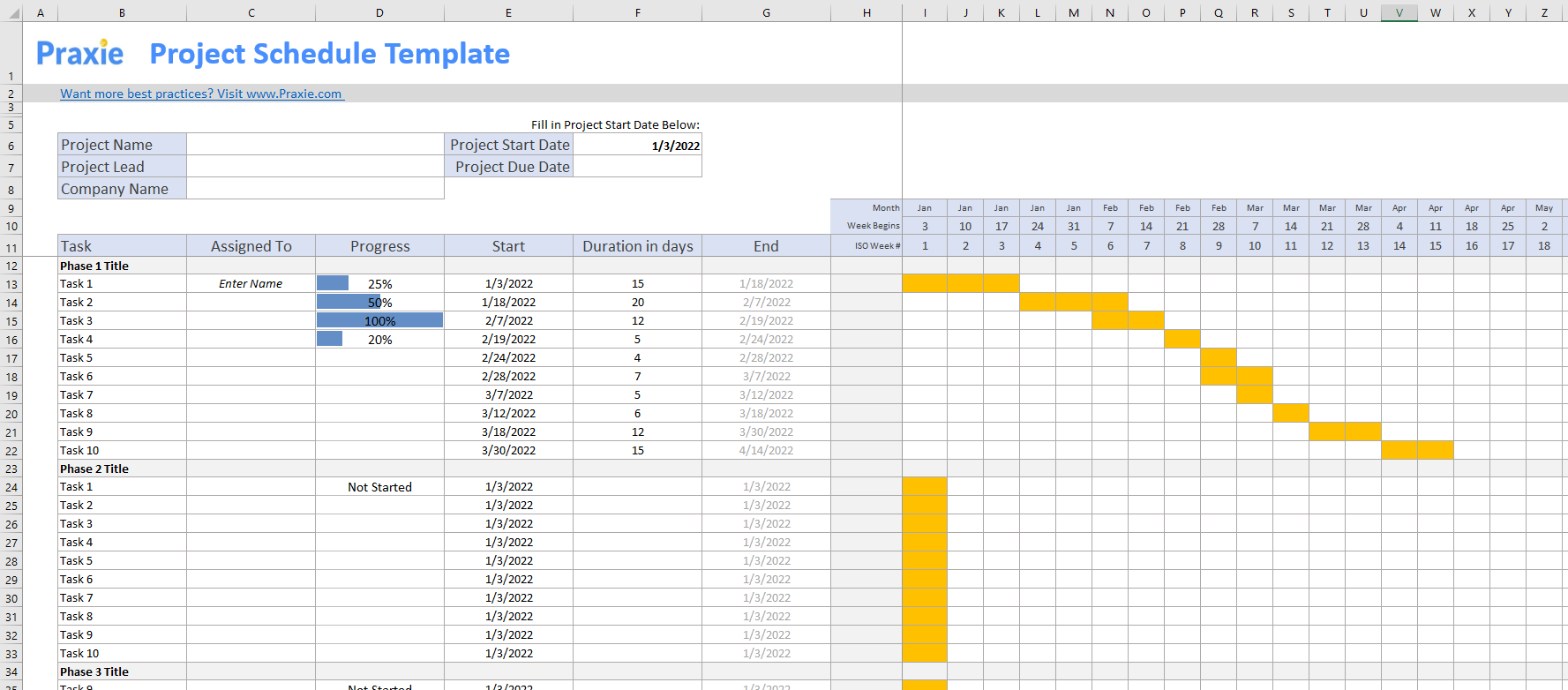Select the Enter Name cell for Task 1
This screenshot has width=1568, height=690.
[251, 284]
